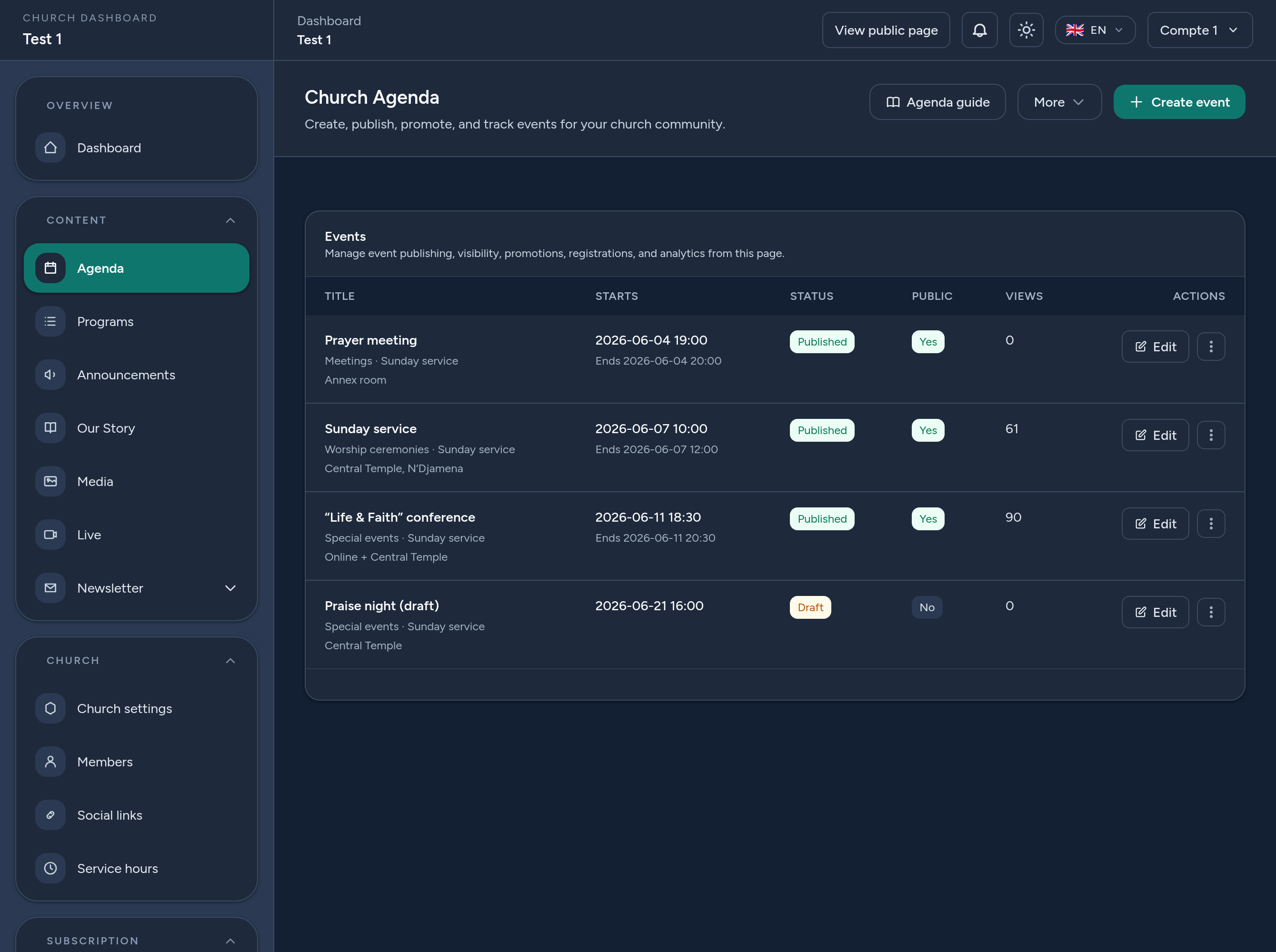Click the Service hours clock icon

click(x=51, y=868)
